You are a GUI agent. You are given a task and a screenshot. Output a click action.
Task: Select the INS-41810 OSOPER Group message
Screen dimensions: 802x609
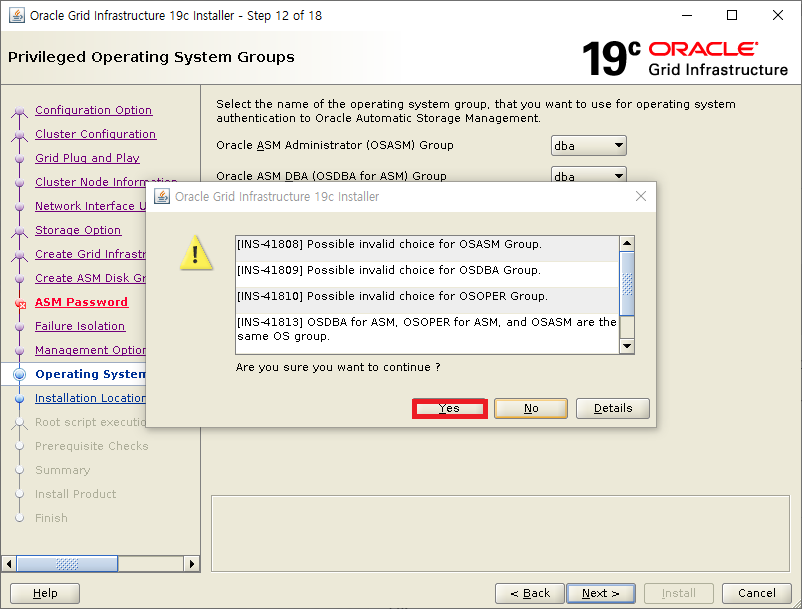click(x=427, y=301)
